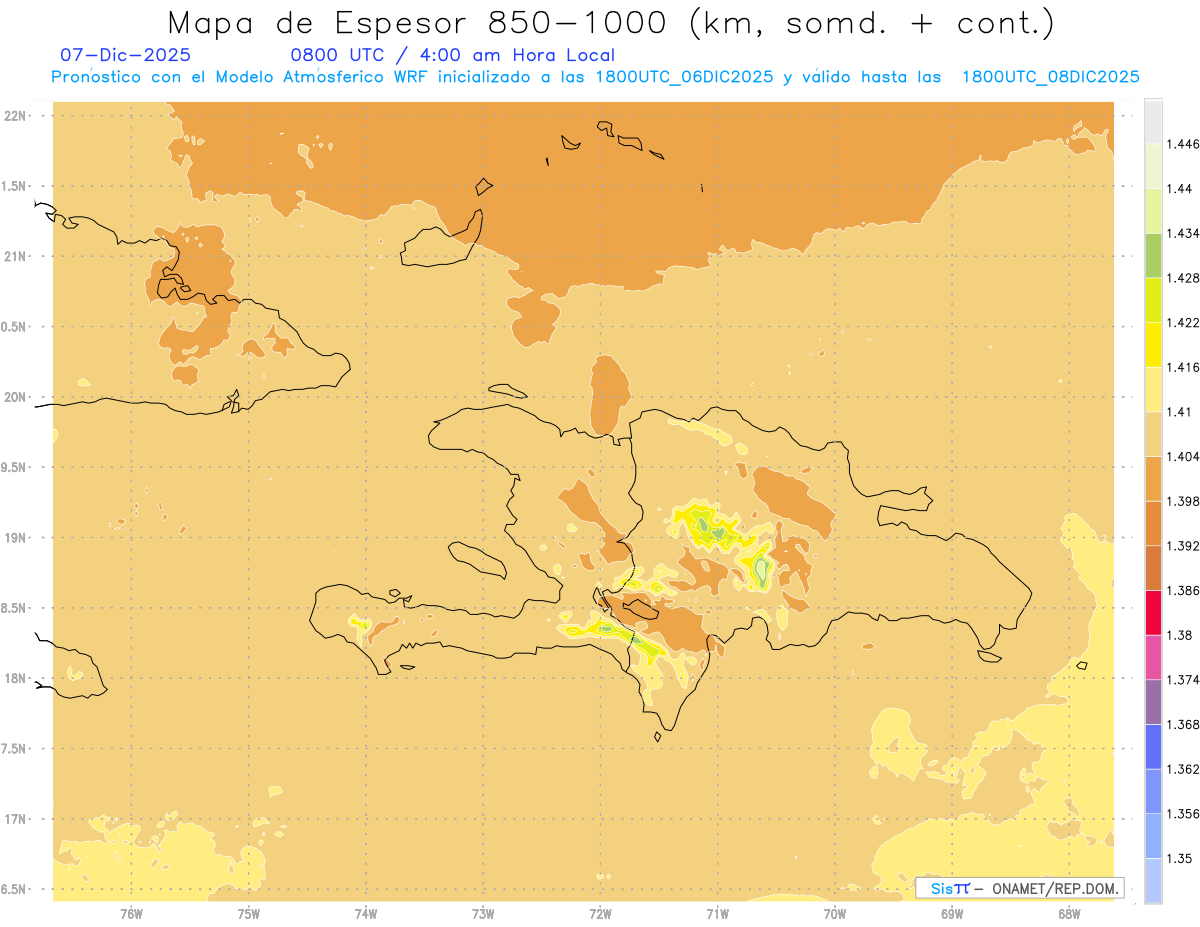This screenshot has height=927, width=1200.
Task: Click the legend value 1.422
Action: click(x=1183, y=322)
